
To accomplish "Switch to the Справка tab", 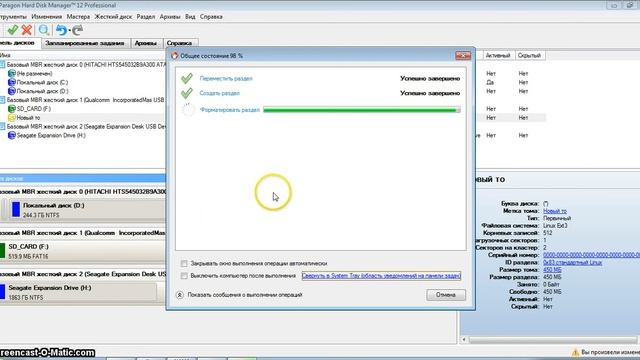I will point(180,43).
